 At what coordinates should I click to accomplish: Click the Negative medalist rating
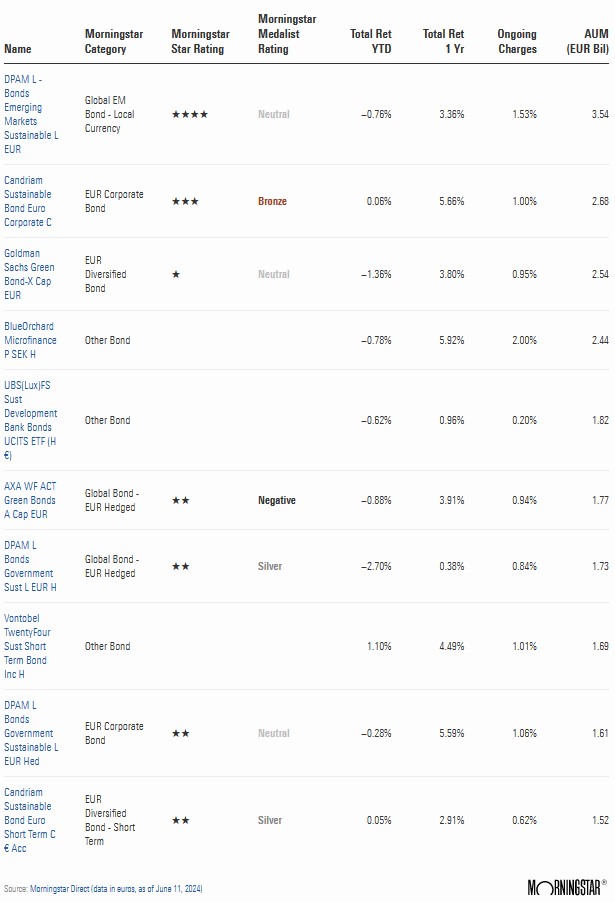tap(276, 500)
